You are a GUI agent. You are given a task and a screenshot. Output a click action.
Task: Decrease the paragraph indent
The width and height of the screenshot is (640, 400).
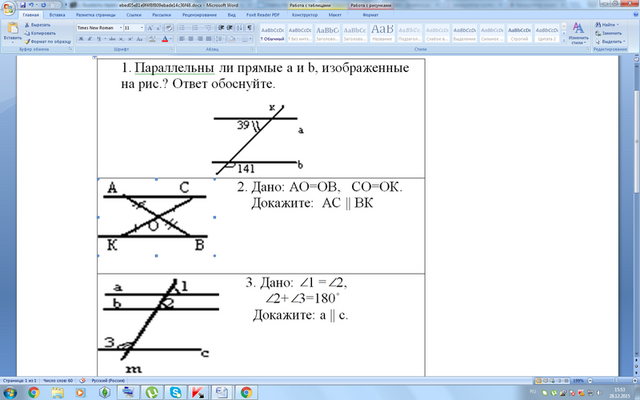click(x=221, y=28)
